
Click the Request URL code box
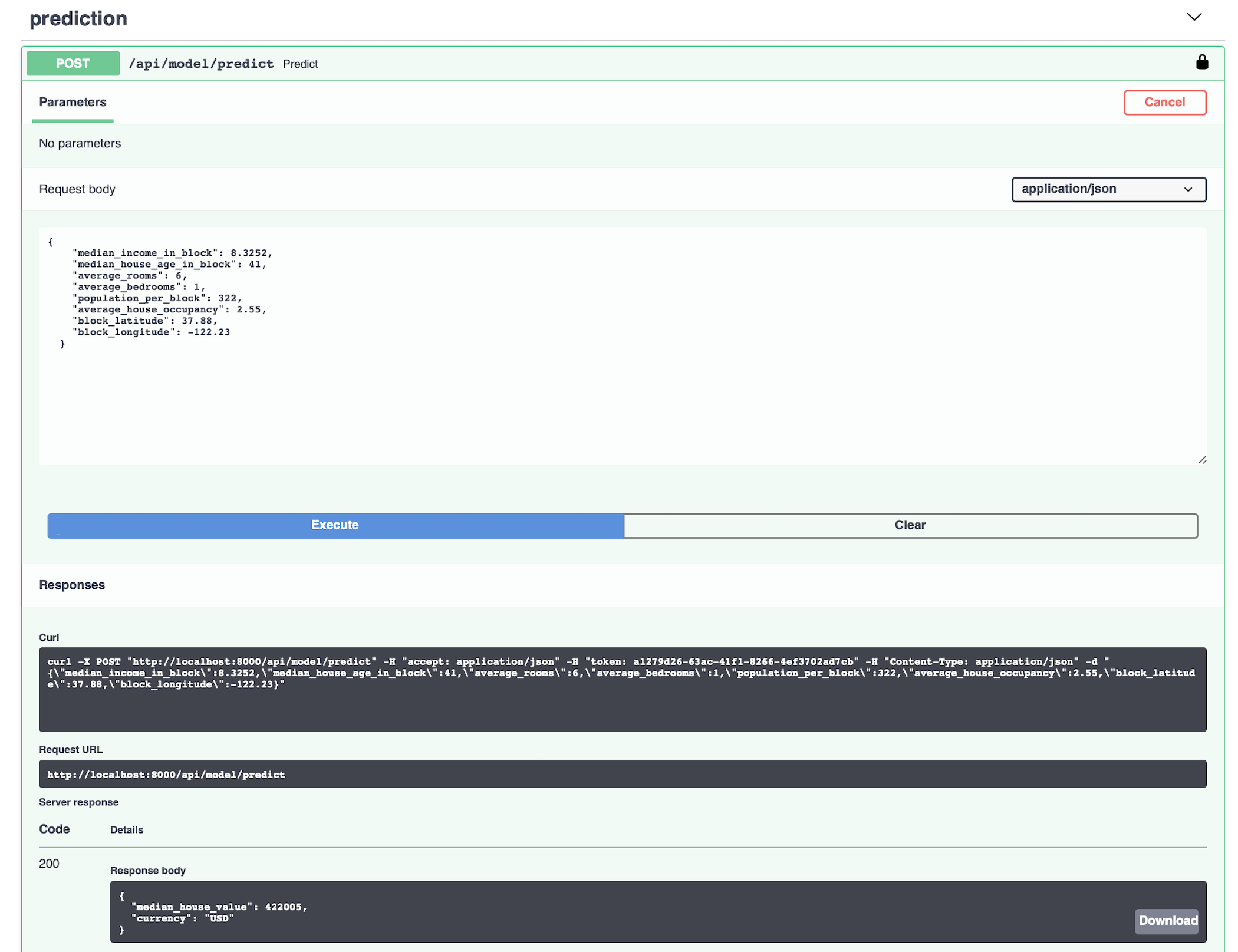[622, 774]
